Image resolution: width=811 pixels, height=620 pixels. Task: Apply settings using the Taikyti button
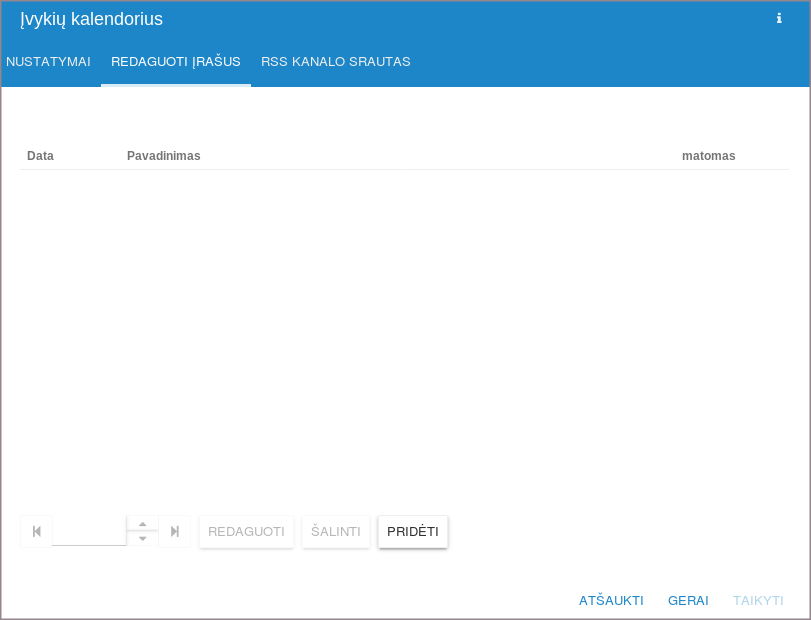[758, 601]
